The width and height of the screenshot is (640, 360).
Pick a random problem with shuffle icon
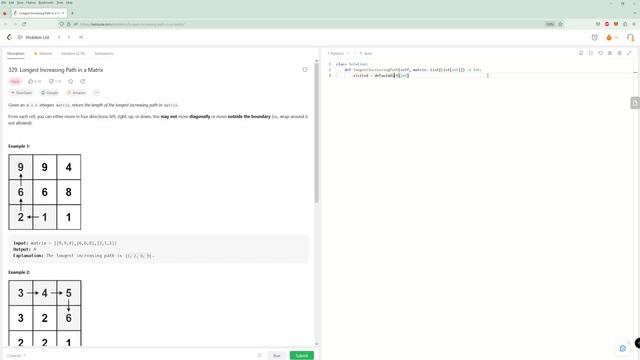[x=81, y=37]
